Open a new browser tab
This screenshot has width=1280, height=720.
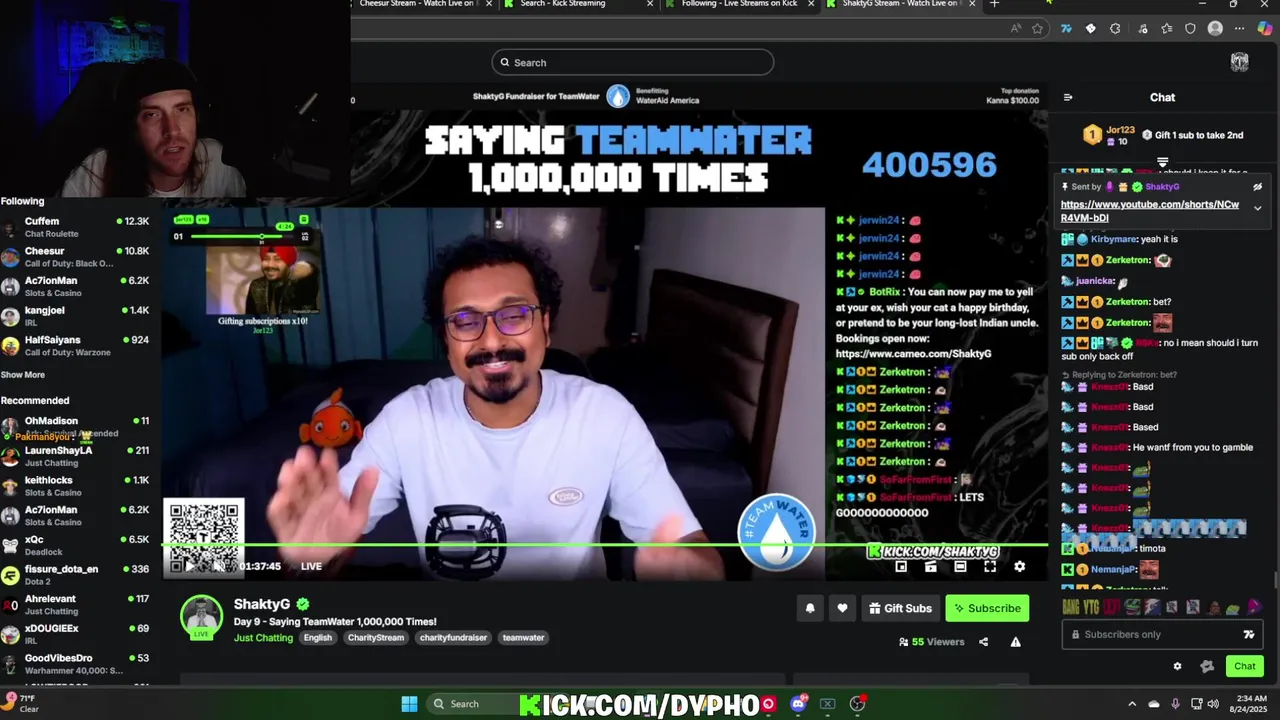coord(994,4)
